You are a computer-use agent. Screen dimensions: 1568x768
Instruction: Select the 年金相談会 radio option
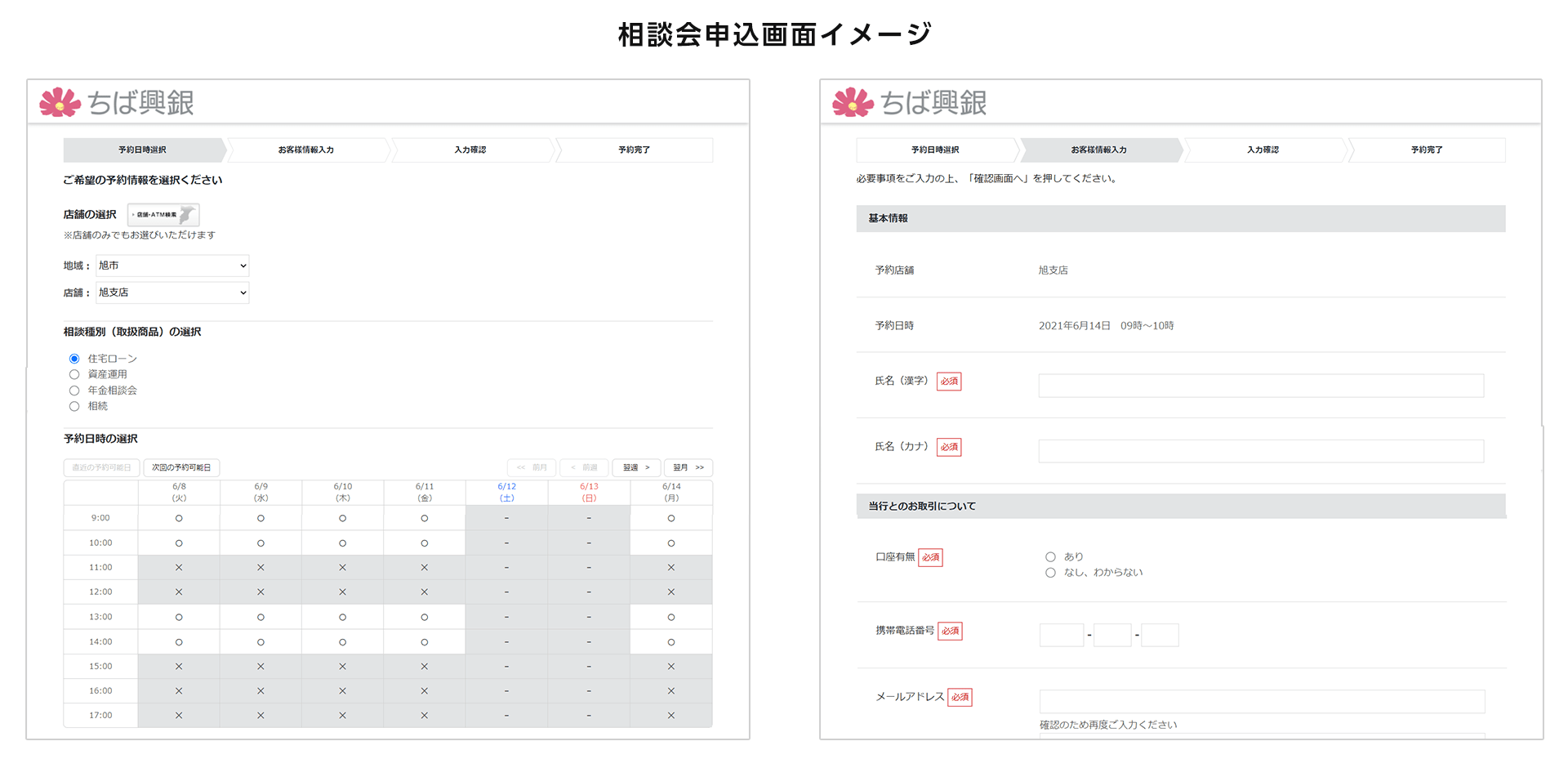point(74,391)
